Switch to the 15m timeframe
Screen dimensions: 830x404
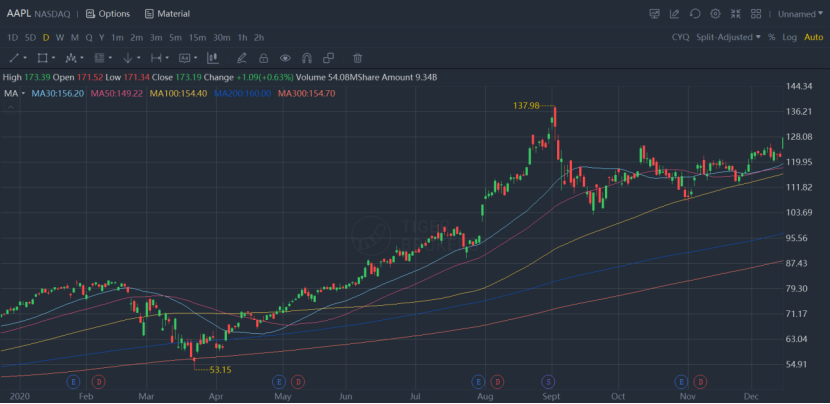point(197,37)
